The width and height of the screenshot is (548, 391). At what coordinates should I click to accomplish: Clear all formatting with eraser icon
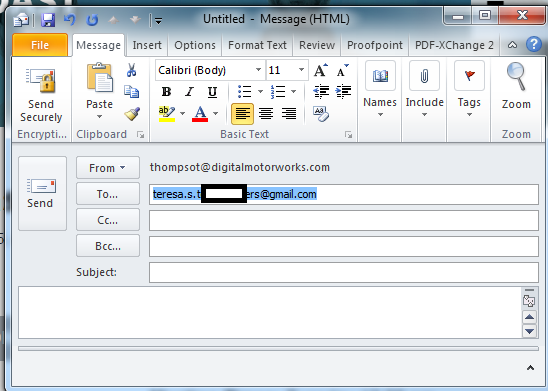point(321,114)
